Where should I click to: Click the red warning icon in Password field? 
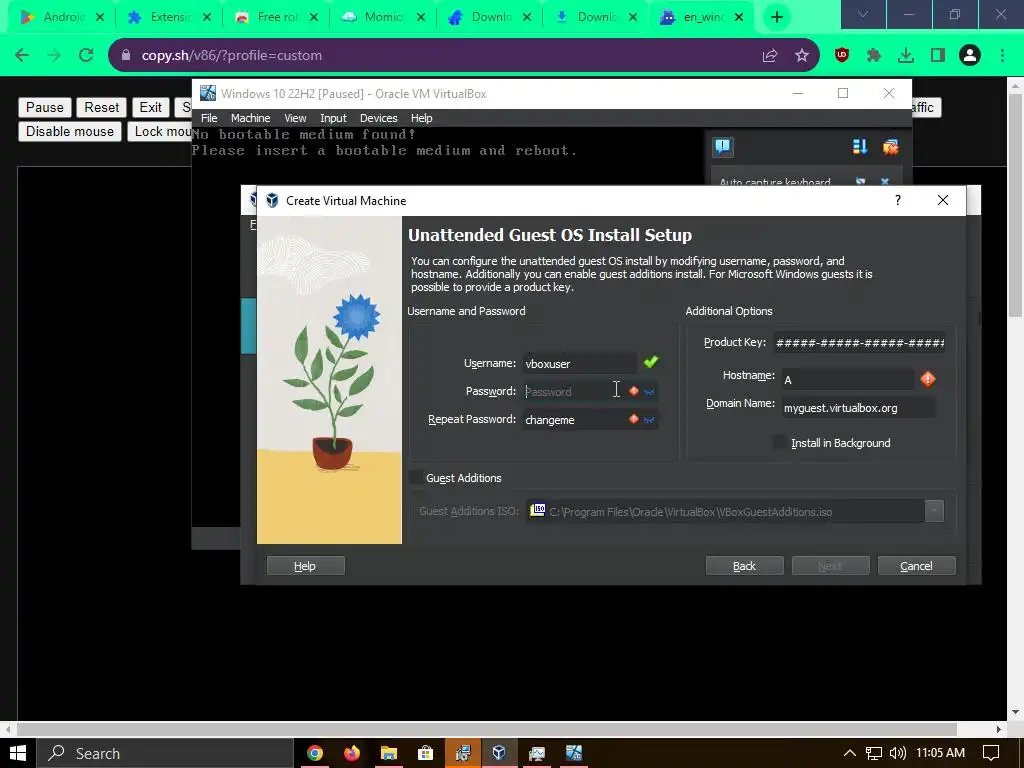pos(633,391)
